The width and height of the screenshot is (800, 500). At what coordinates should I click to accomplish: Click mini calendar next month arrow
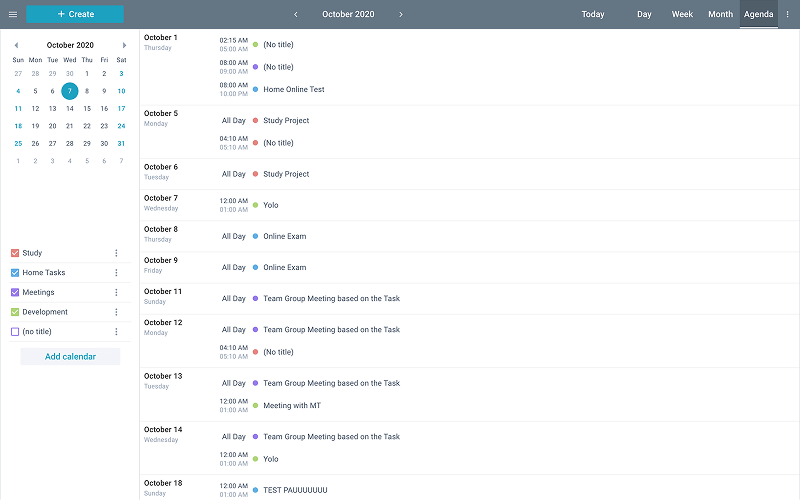tap(124, 45)
